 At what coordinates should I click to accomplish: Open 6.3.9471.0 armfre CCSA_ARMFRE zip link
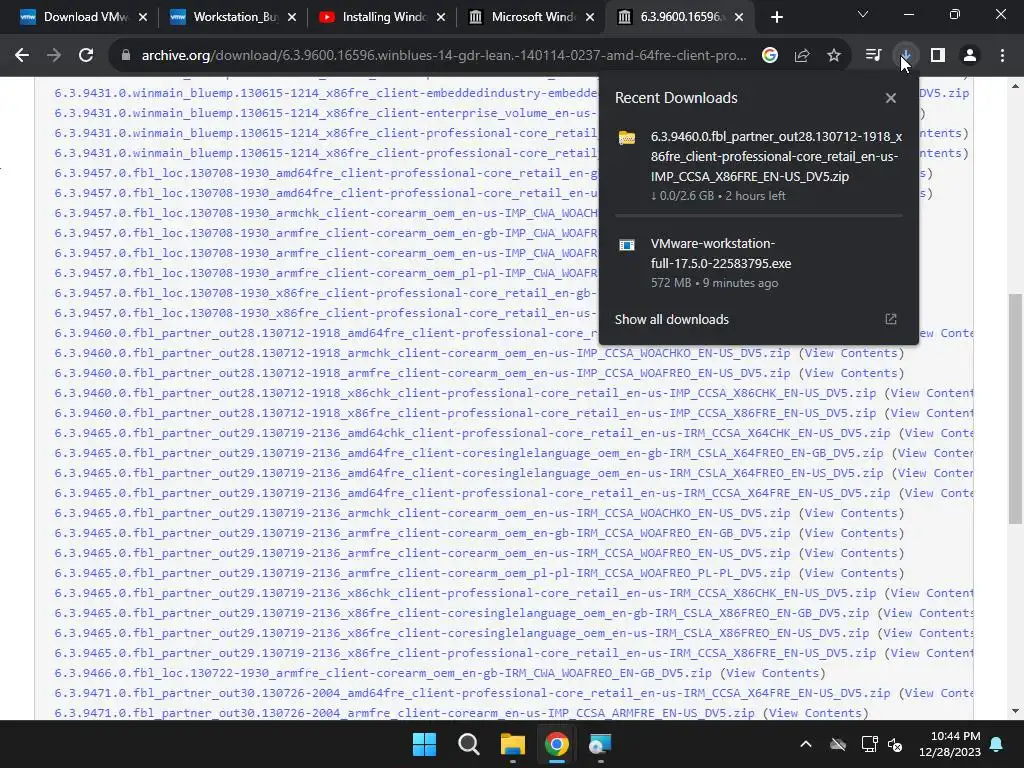(x=404, y=712)
